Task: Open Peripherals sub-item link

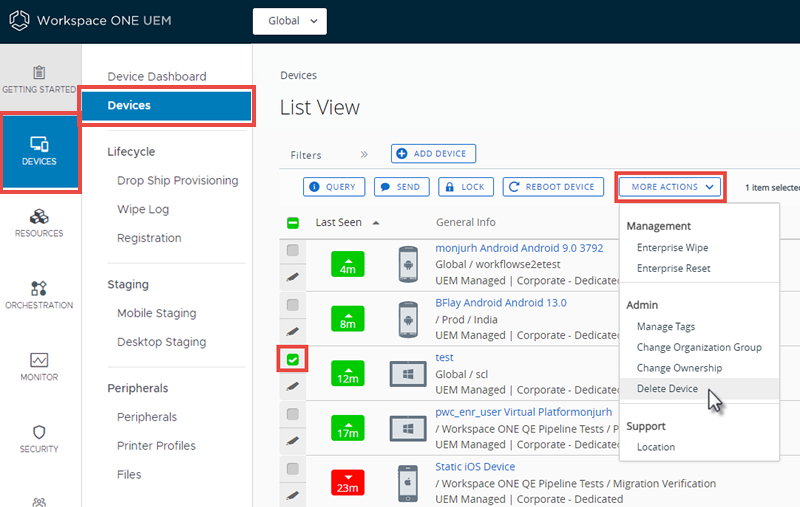Action: (147, 417)
